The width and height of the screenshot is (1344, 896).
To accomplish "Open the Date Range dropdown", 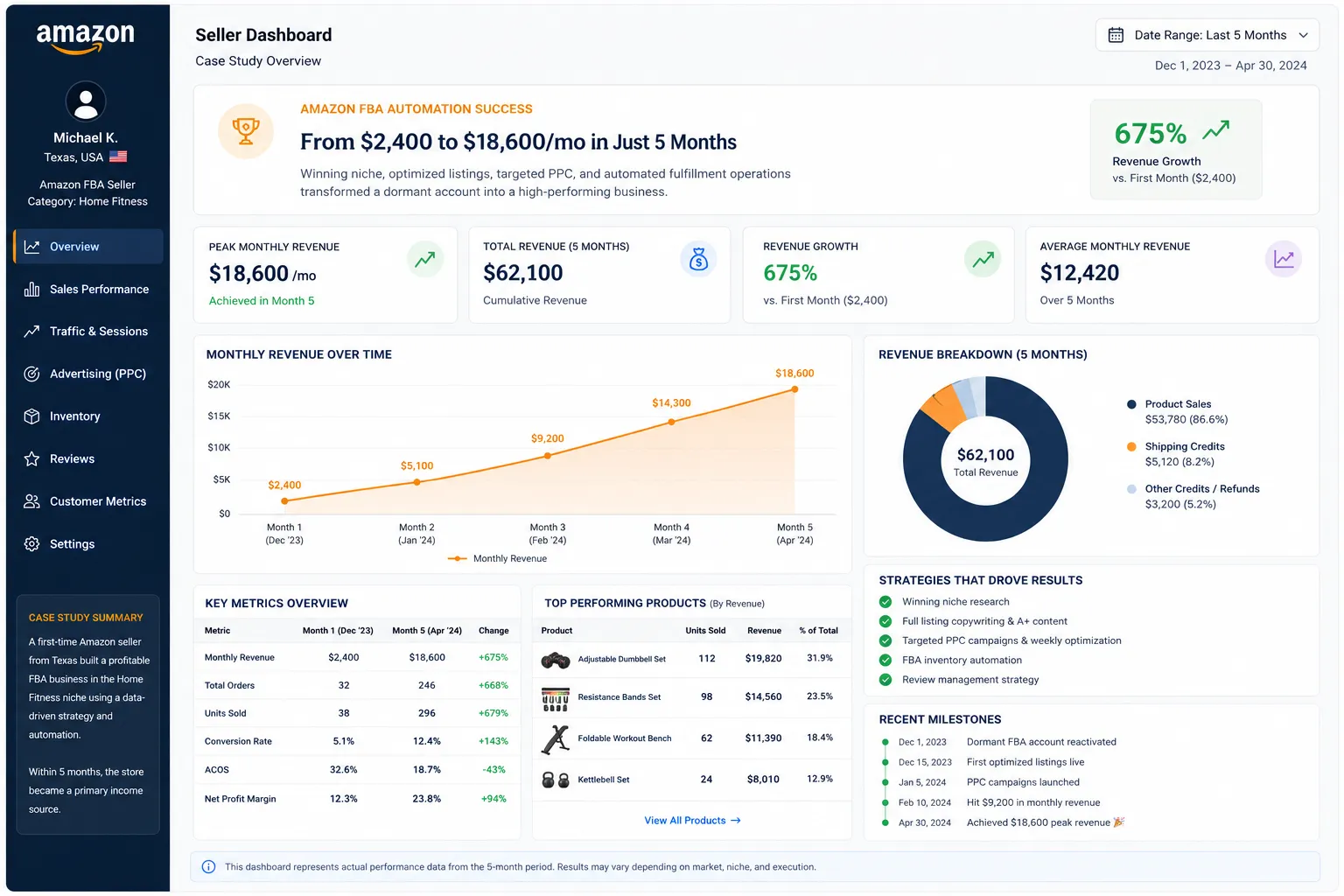I will coord(1207,35).
